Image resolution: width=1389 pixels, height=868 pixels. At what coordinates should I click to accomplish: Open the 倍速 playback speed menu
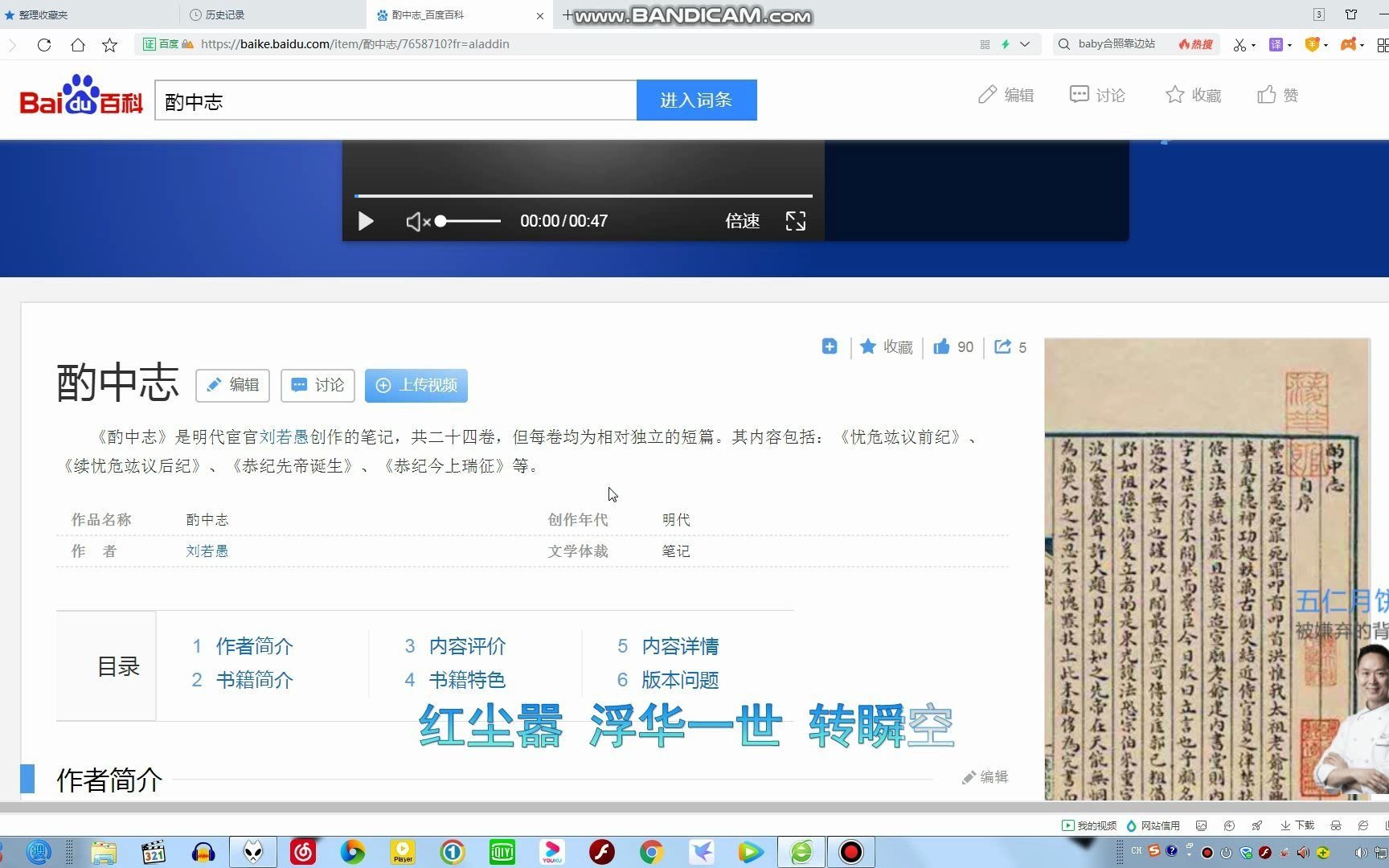[742, 221]
